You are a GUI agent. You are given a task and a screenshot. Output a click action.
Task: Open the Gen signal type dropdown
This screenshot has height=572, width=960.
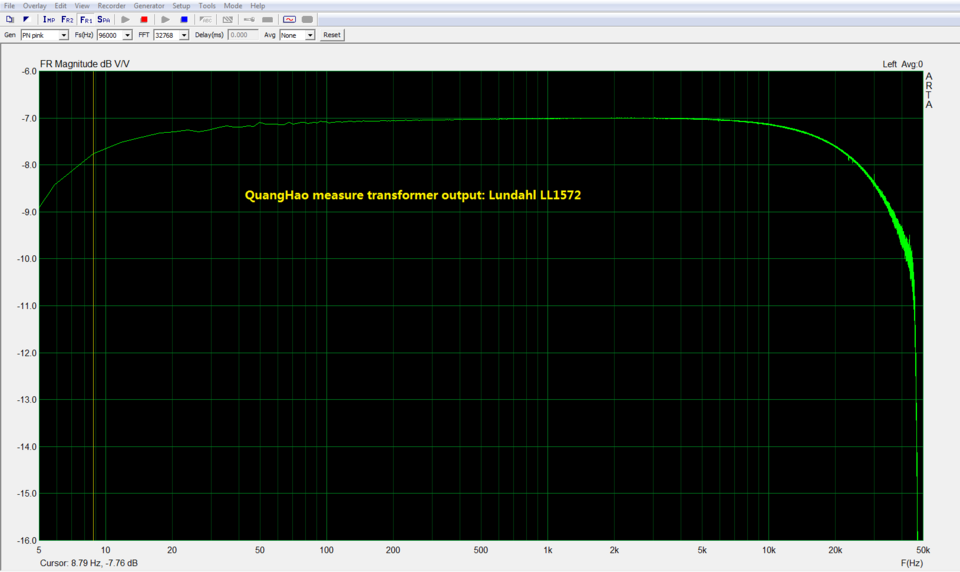click(63, 36)
